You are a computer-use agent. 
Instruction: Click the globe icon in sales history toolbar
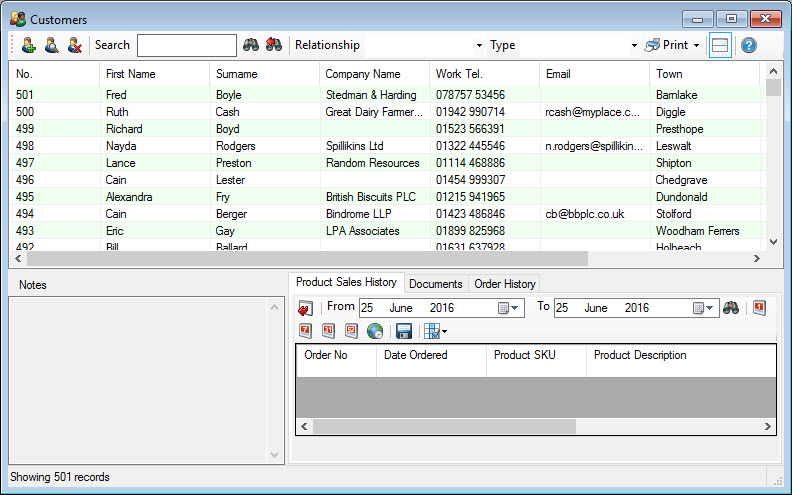[x=375, y=331]
